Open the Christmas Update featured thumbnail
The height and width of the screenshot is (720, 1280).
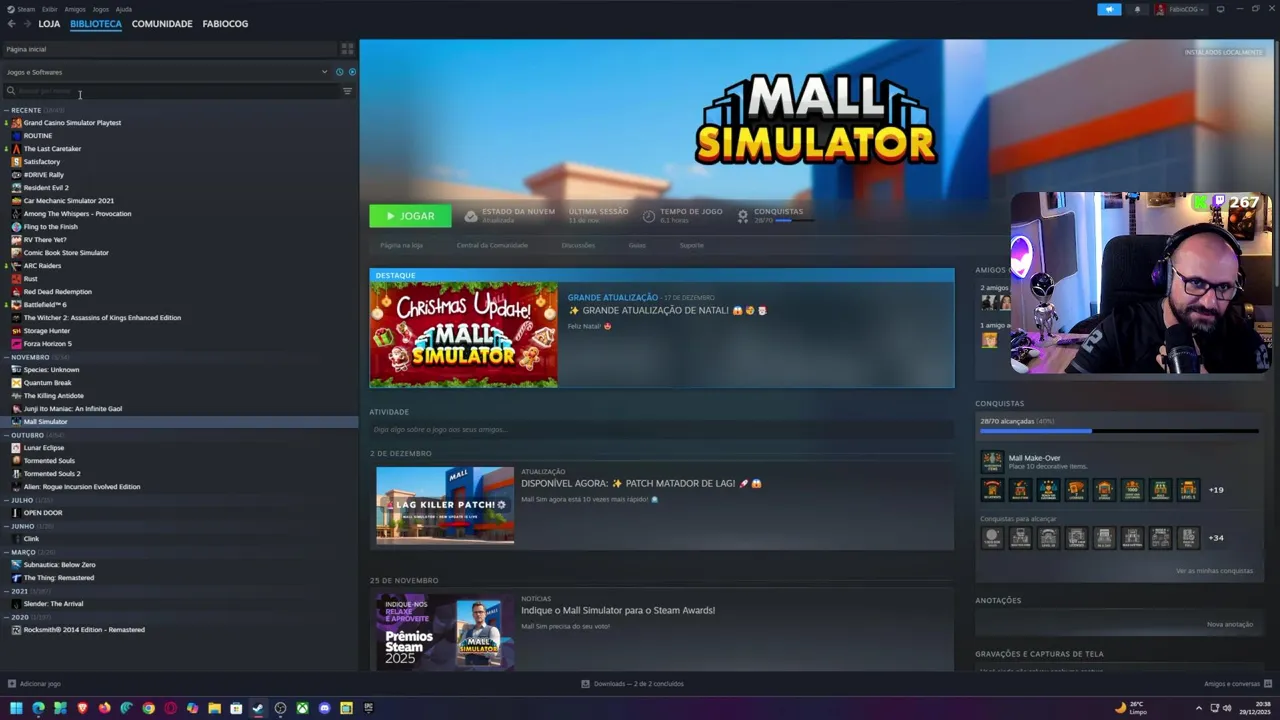(464, 335)
